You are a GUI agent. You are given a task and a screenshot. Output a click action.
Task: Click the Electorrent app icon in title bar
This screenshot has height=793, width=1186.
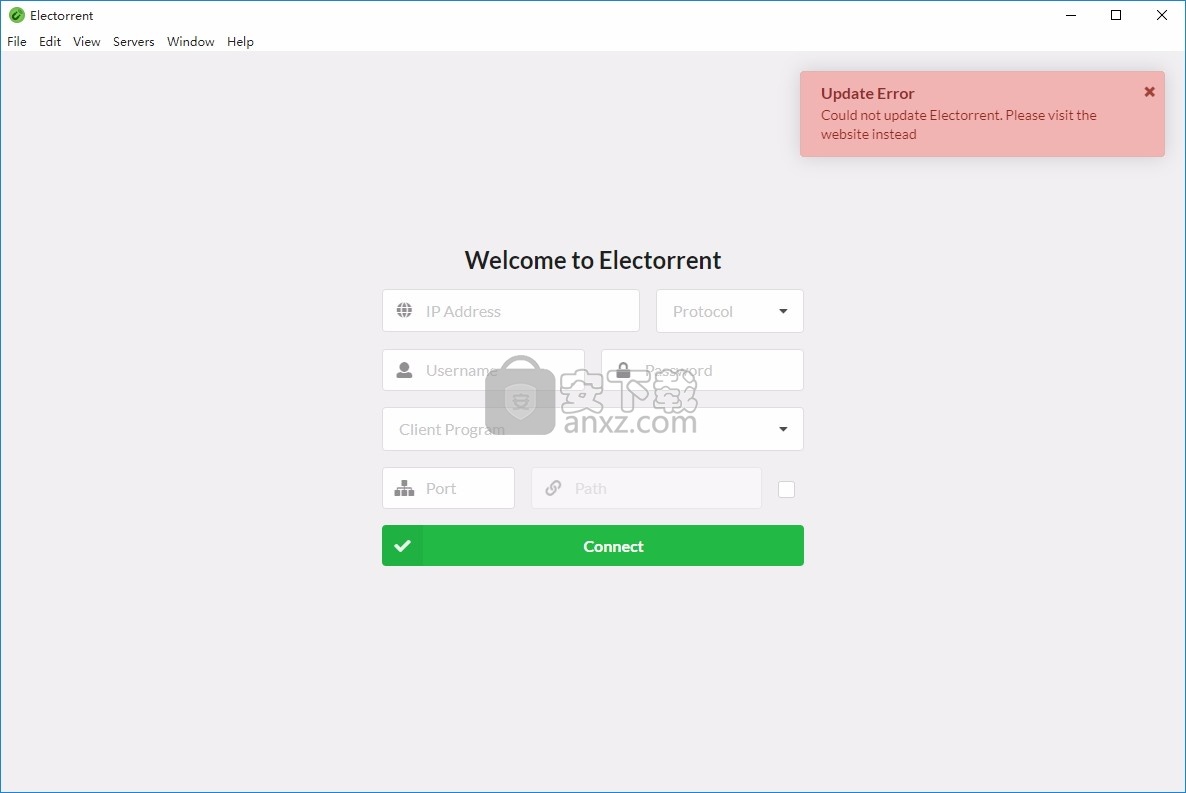coord(17,15)
